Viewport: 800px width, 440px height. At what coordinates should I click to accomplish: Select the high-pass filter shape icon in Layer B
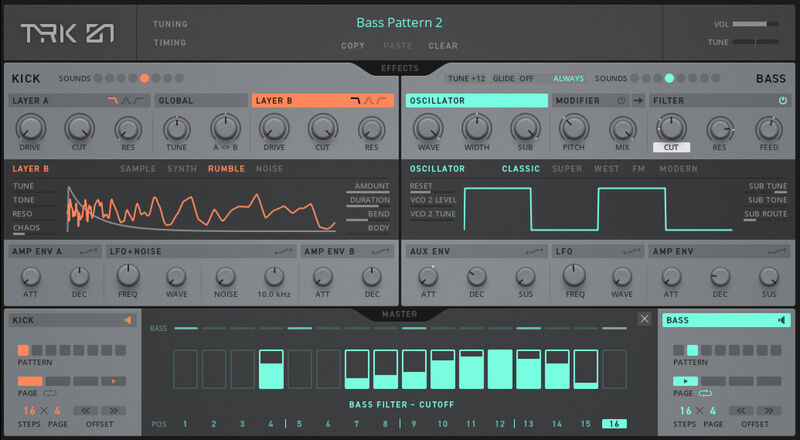[x=381, y=101]
